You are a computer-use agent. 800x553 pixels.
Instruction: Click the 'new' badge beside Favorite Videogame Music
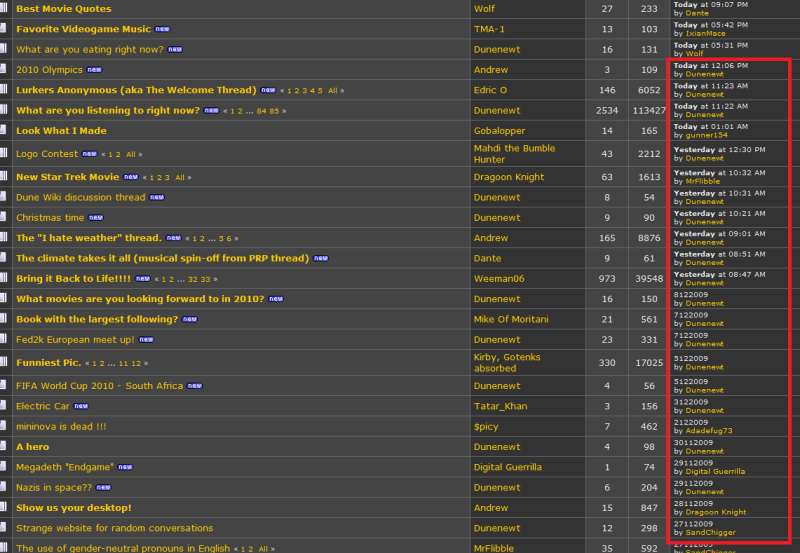point(163,29)
